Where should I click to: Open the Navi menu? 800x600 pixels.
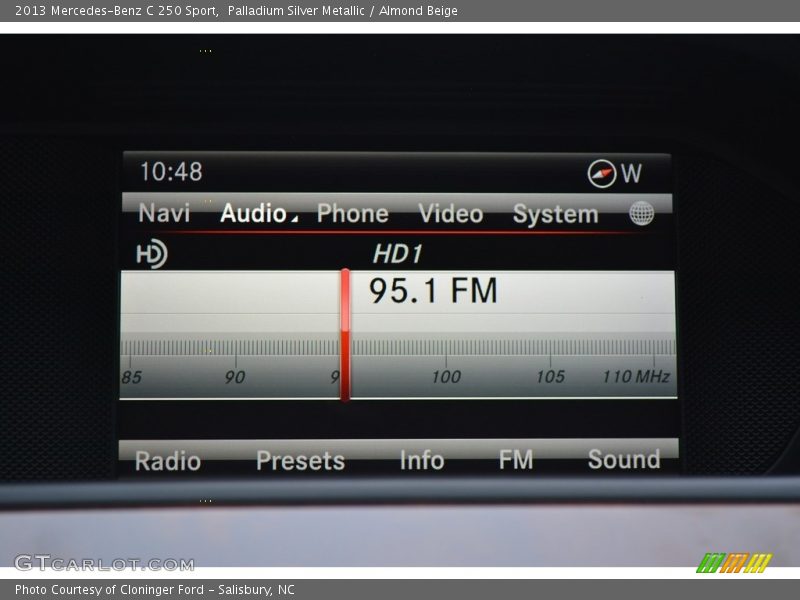(x=164, y=213)
